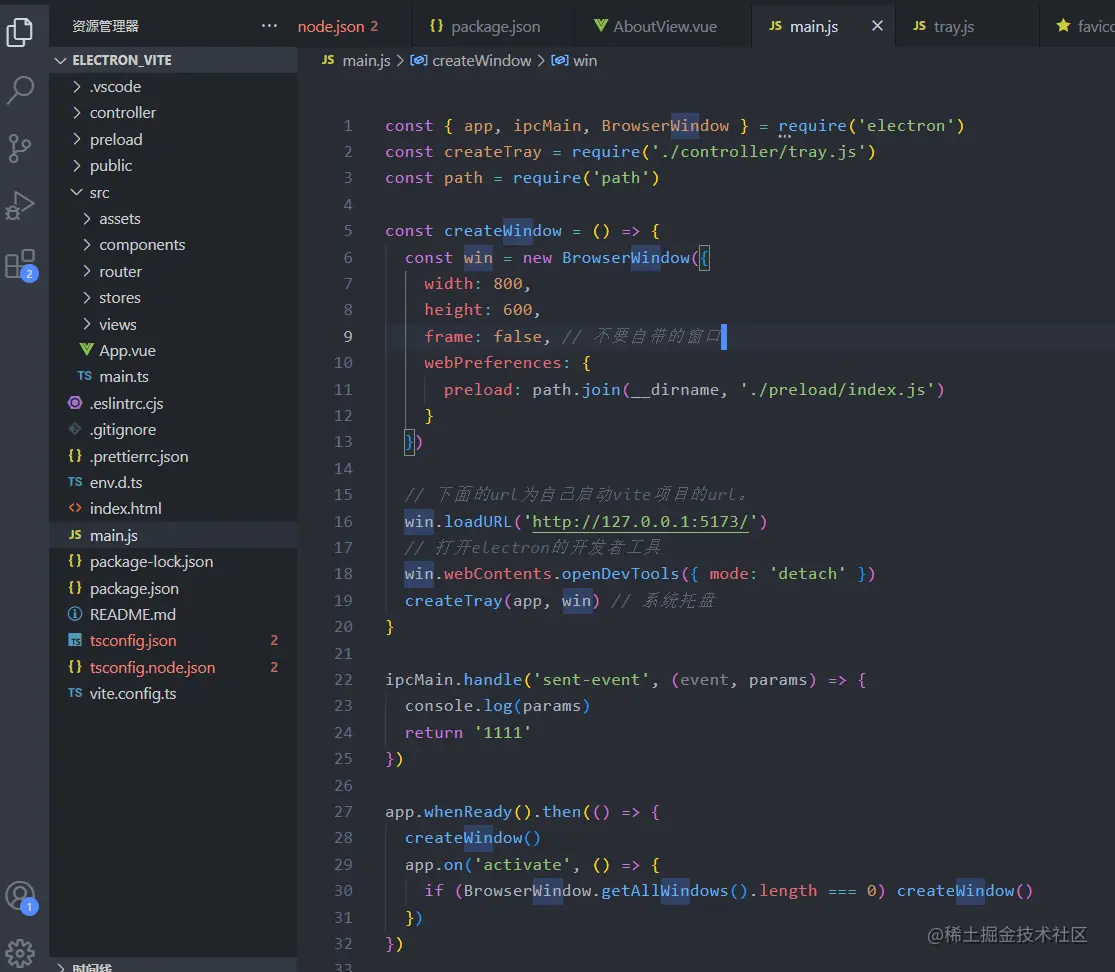The height and width of the screenshot is (972, 1115).
Task: Open the Accounts icon
Action: [20, 897]
